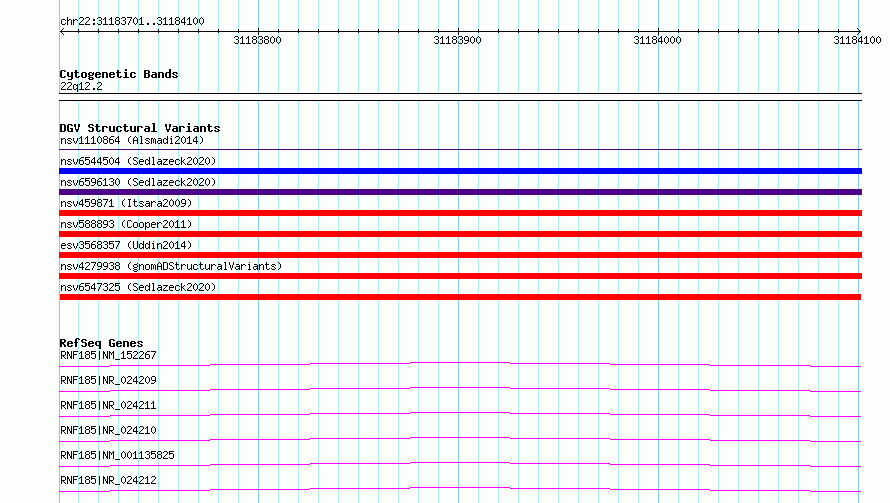890x503 pixels.
Task: Select variant esv3568357 (Uddin2014) label
Action: click(126, 245)
